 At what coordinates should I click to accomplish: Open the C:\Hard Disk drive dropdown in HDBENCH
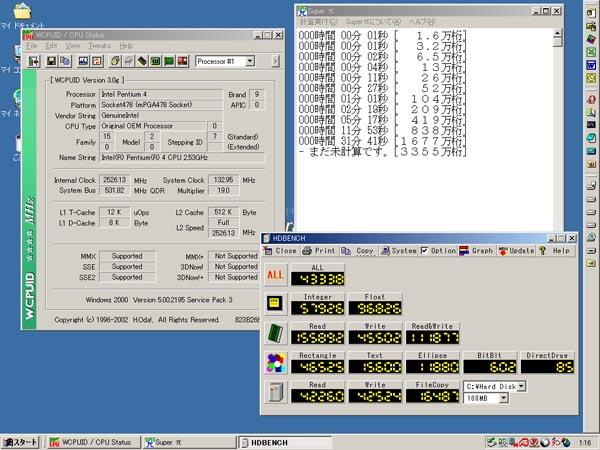[521, 386]
